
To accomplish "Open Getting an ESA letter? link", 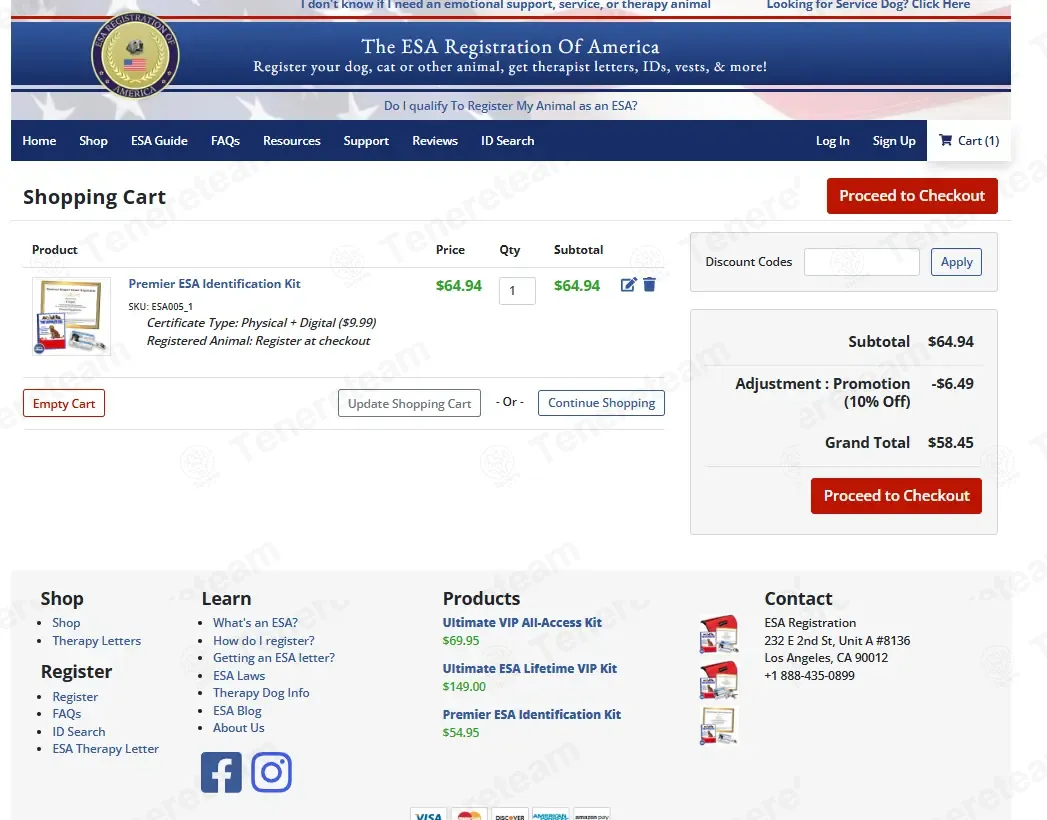I will tap(274, 658).
